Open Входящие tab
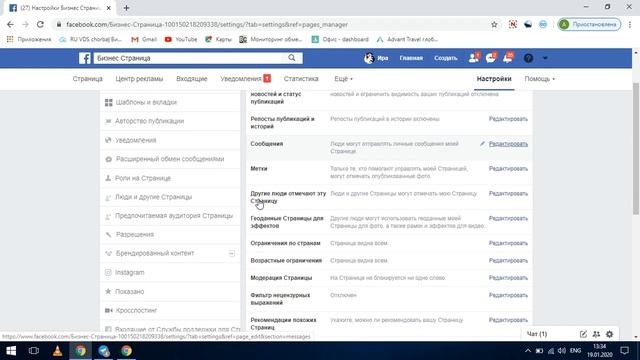This screenshot has height=360, width=640. (191, 79)
